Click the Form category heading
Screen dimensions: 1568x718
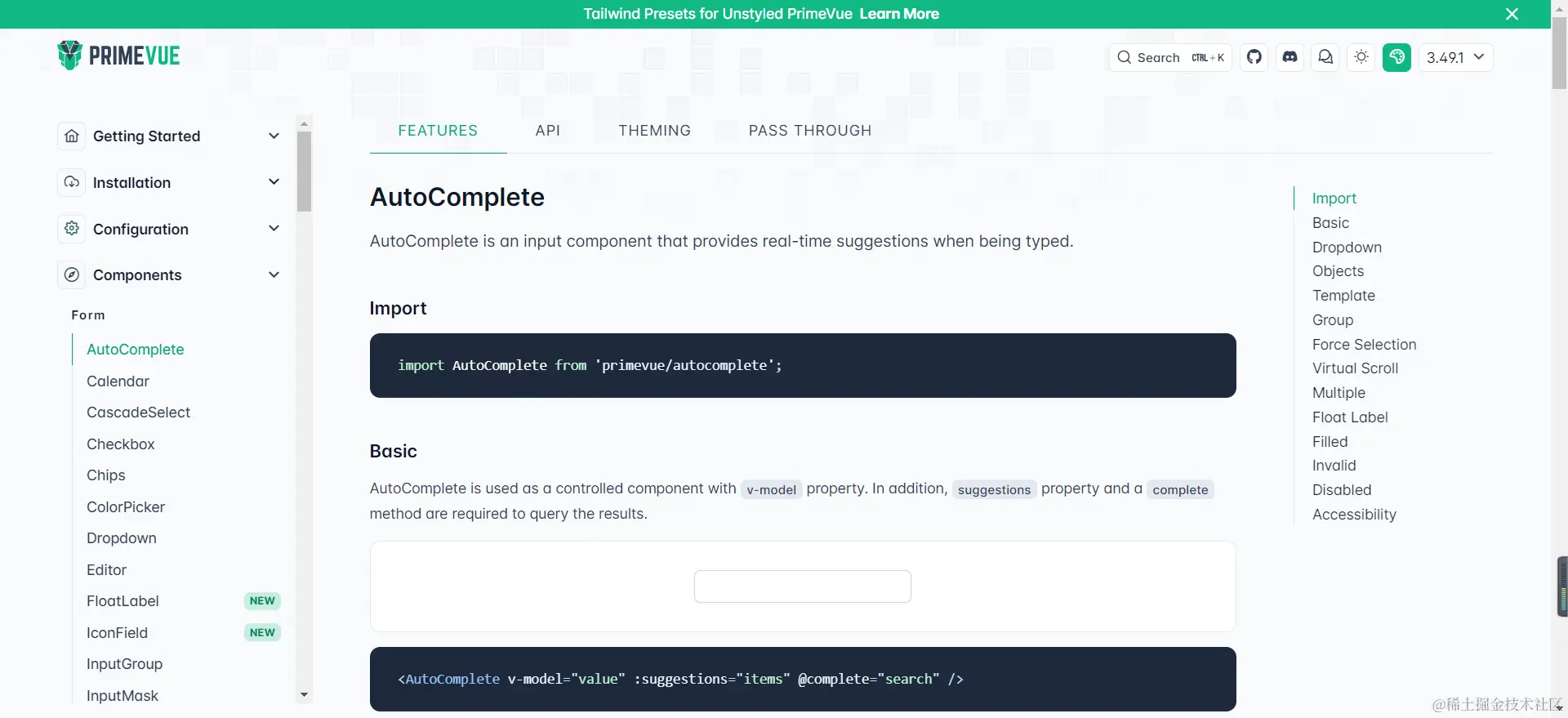88,315
